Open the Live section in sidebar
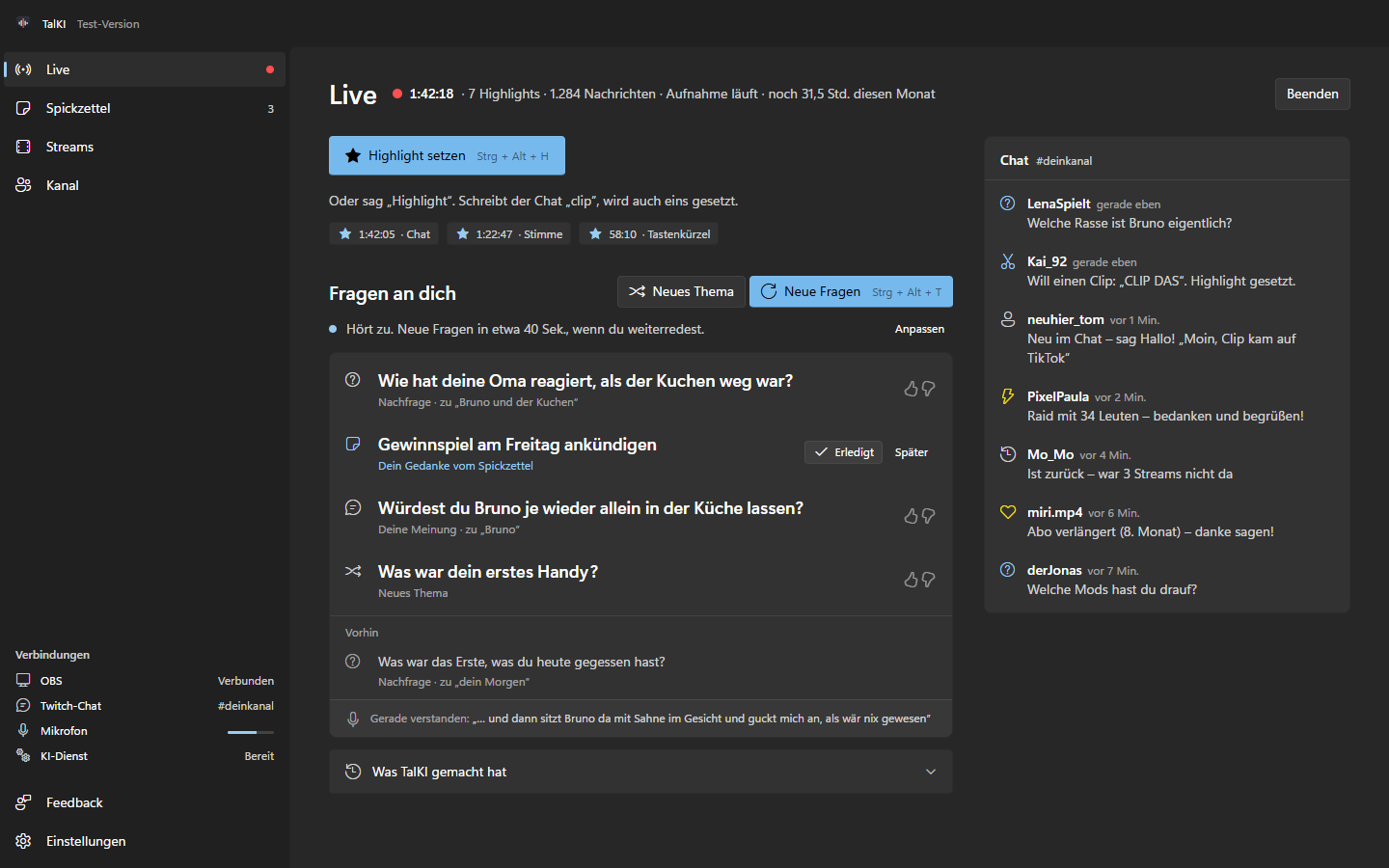The width and height of the screenshot is (1389, 868). (x=145, y=69)
